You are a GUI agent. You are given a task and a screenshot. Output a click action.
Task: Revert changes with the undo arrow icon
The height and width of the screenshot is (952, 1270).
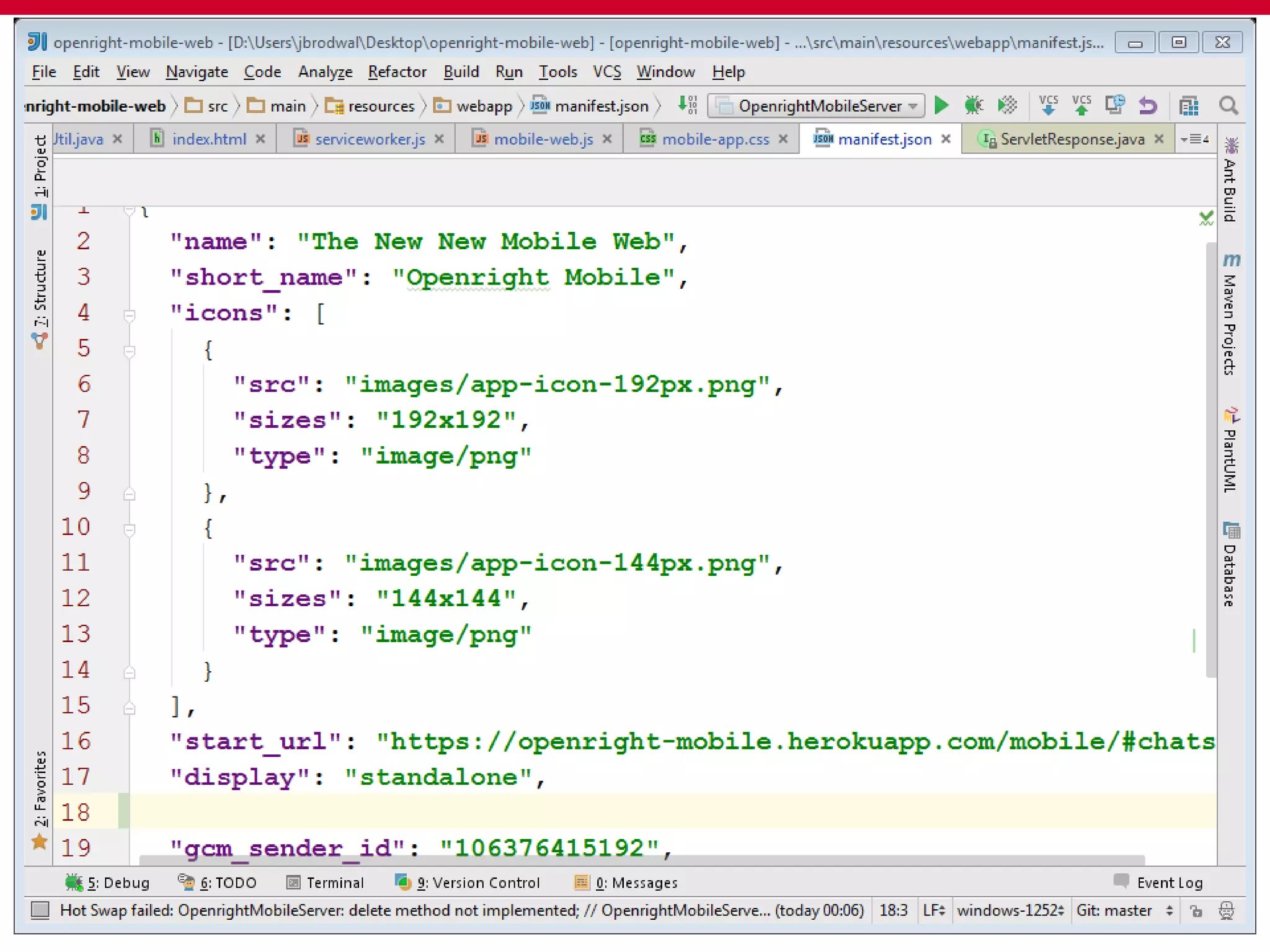(1148, 106)
